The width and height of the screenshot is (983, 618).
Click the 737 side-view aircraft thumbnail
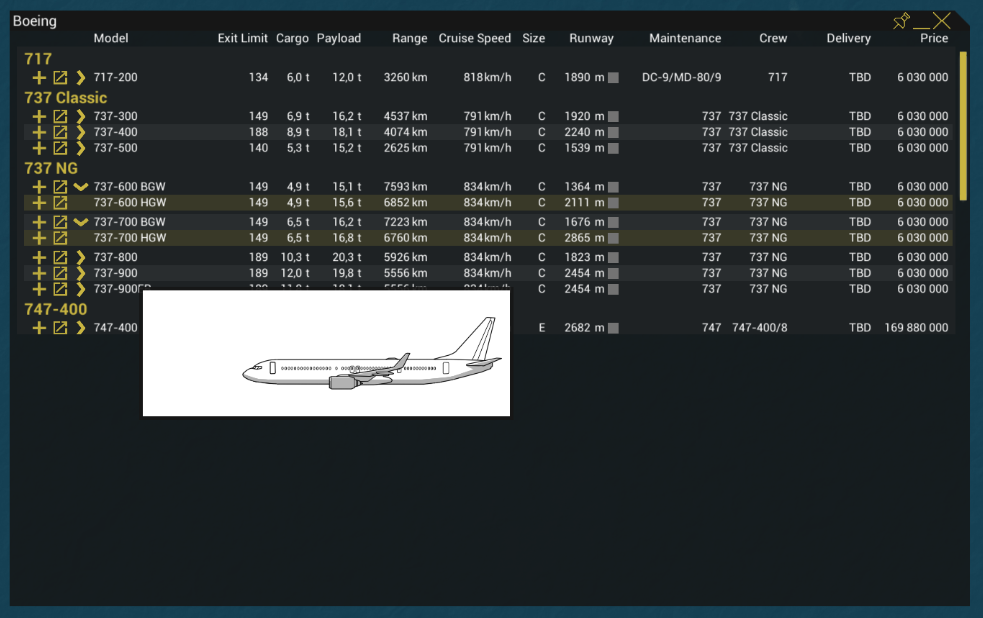pyautogui.click(x=326, y=353)
